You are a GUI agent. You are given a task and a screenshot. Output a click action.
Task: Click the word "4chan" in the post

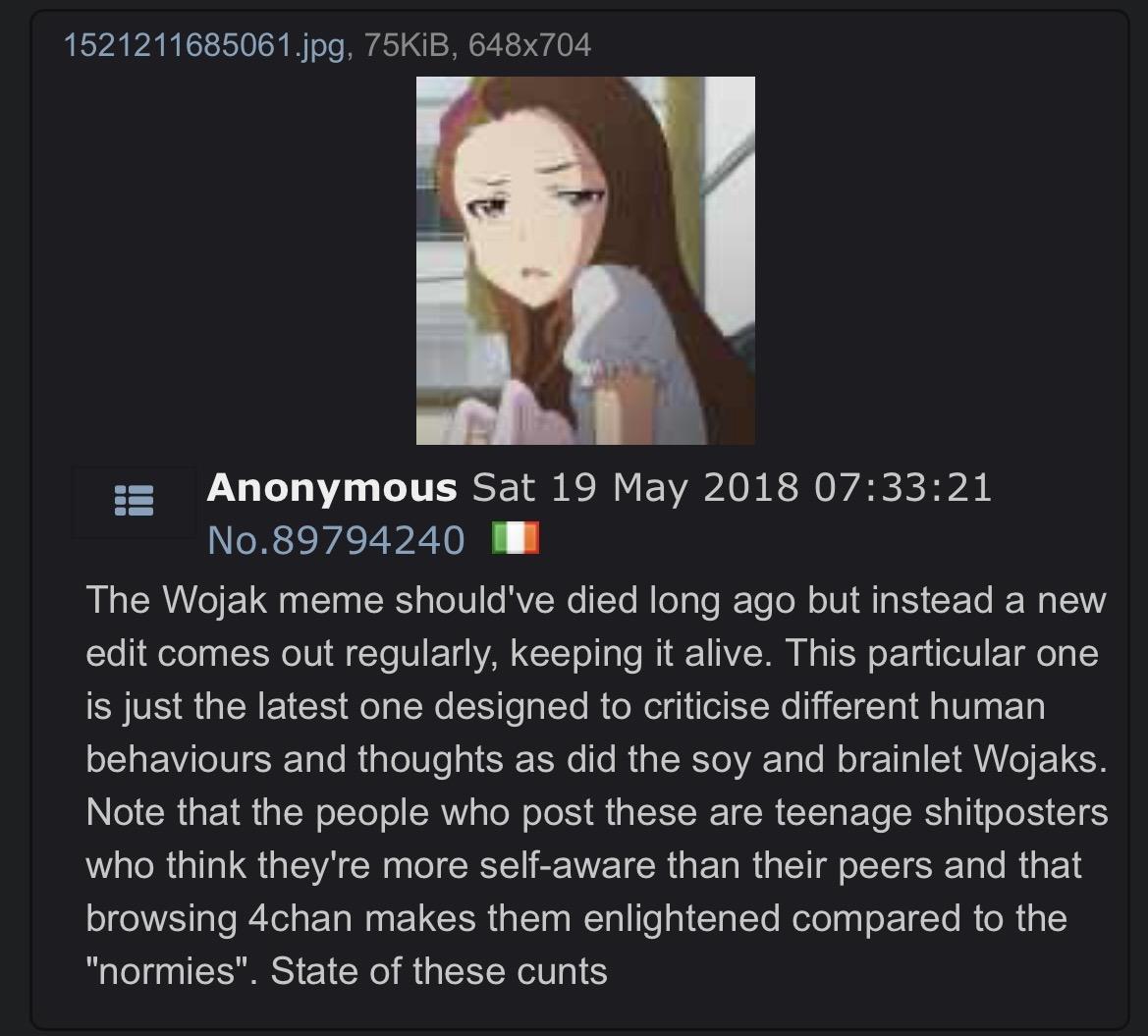tap(301, 918)
